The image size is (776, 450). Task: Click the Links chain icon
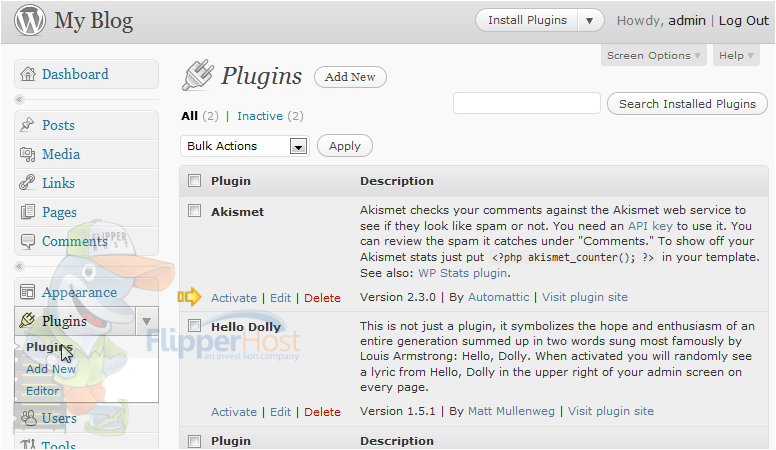[27, 183]
